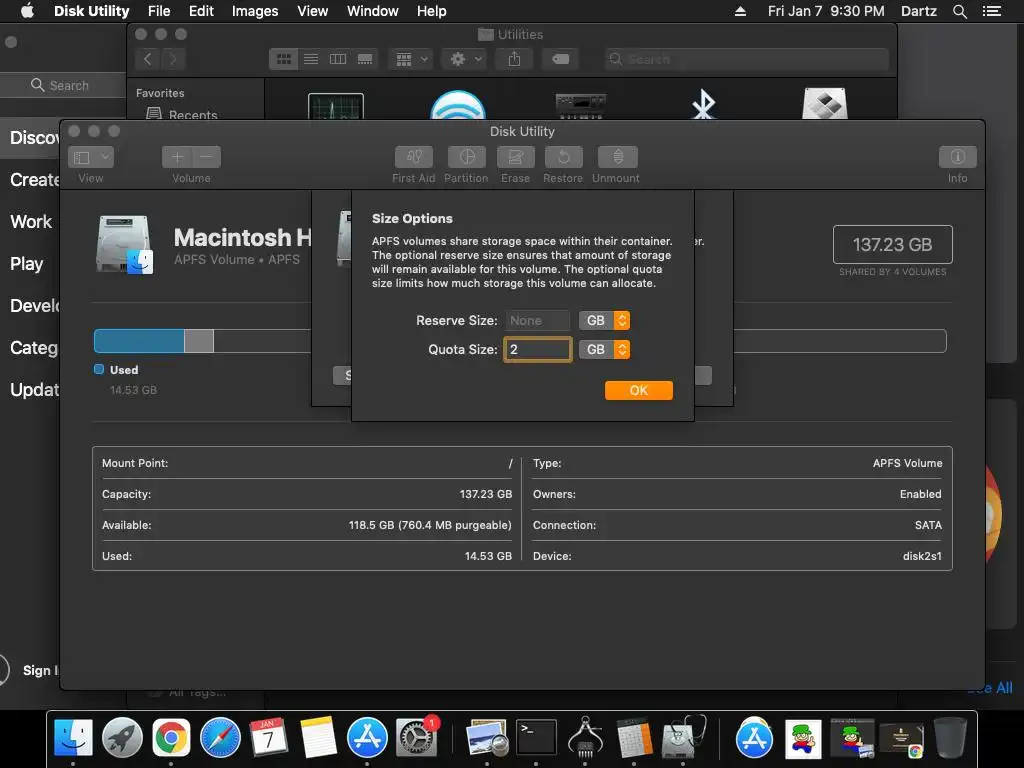
Task: Open the Info panel icon
Action: (957, 157)
